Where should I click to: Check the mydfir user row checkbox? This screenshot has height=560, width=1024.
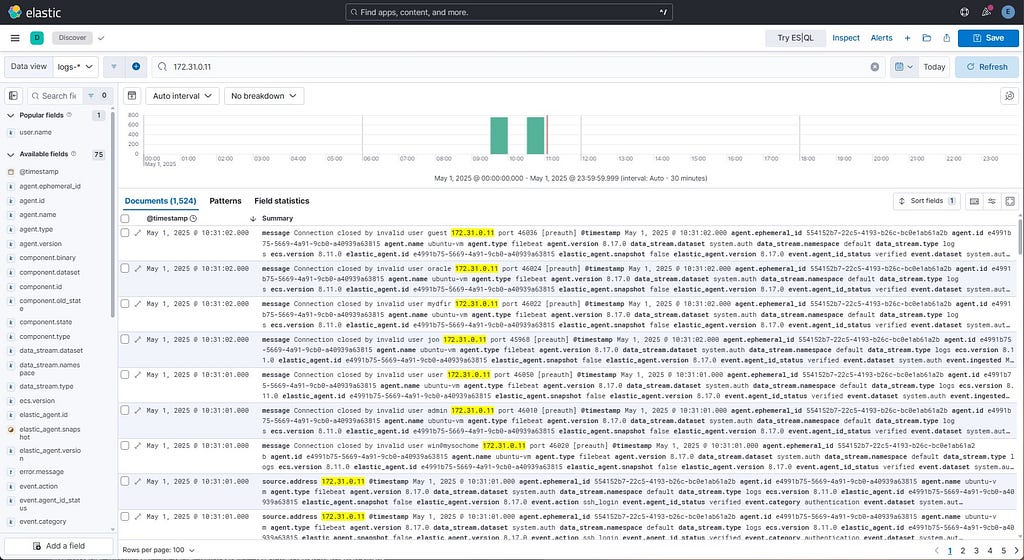[x=125, y=303]
